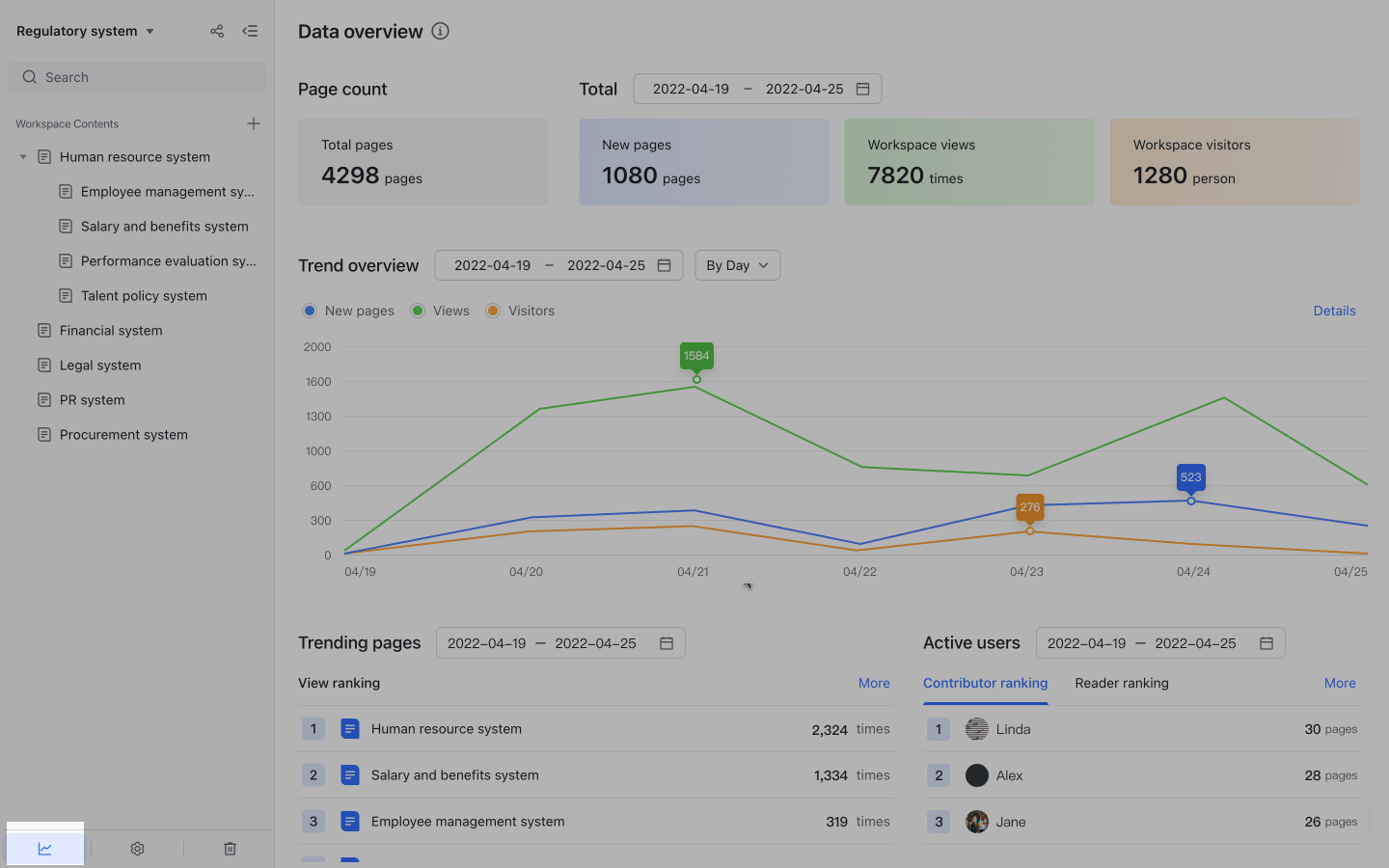Click the Details link above the trend chart
Screen dimensions: 1389x868
pyautogui.click(x=1334, y=311)
